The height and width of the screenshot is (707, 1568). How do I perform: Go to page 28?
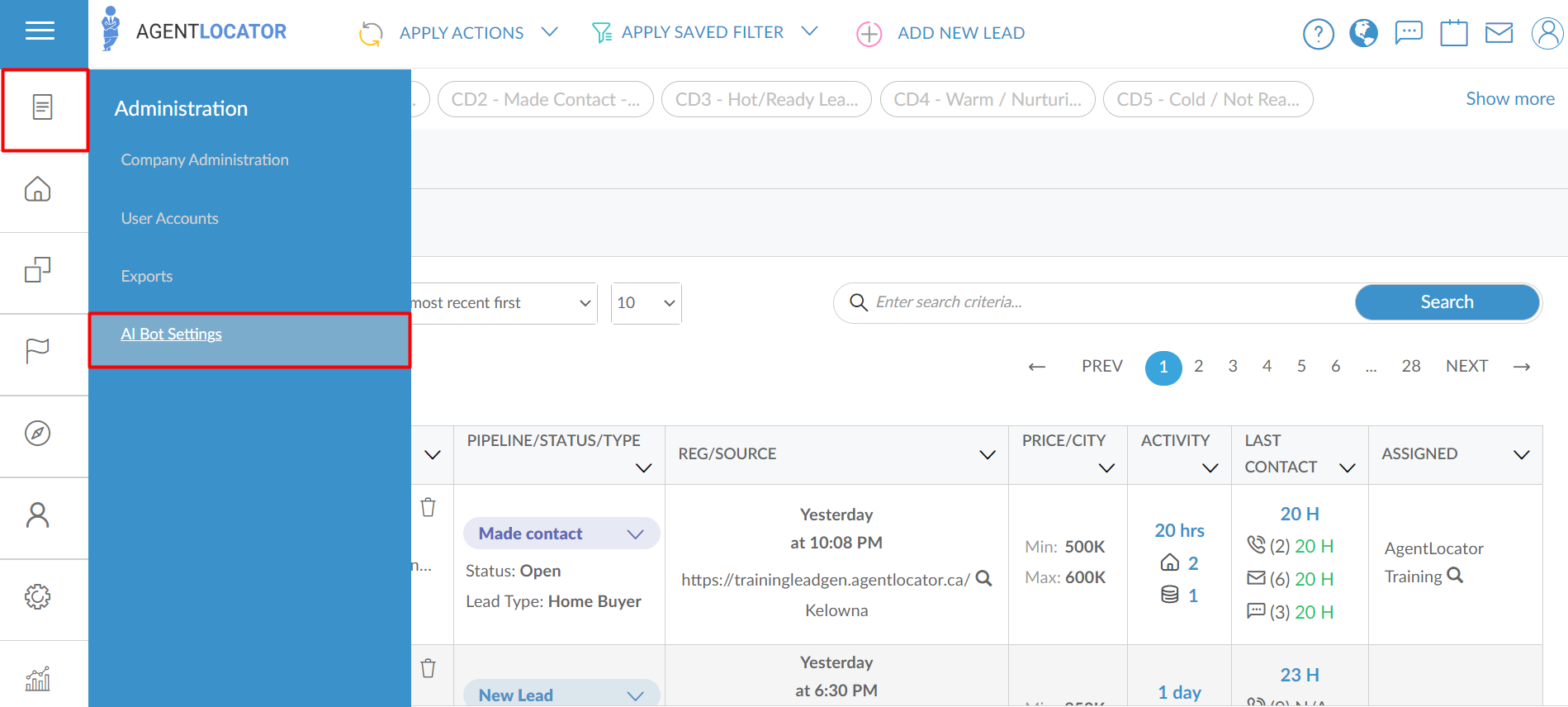[1411, 366]
